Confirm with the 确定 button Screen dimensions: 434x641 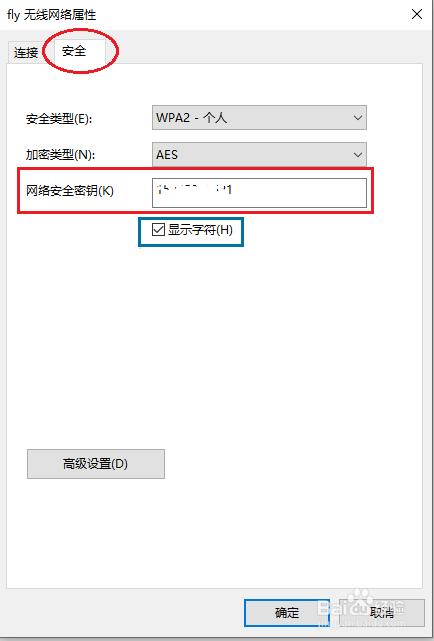click(x=287, y=613)
